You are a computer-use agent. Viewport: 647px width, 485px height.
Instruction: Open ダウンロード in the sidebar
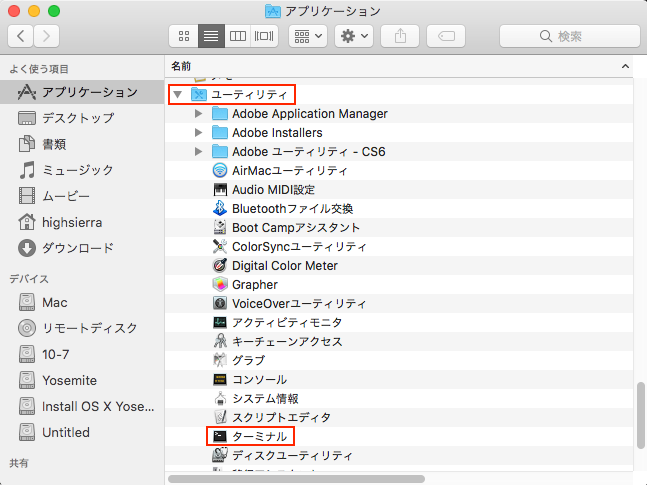pos(82,248)
